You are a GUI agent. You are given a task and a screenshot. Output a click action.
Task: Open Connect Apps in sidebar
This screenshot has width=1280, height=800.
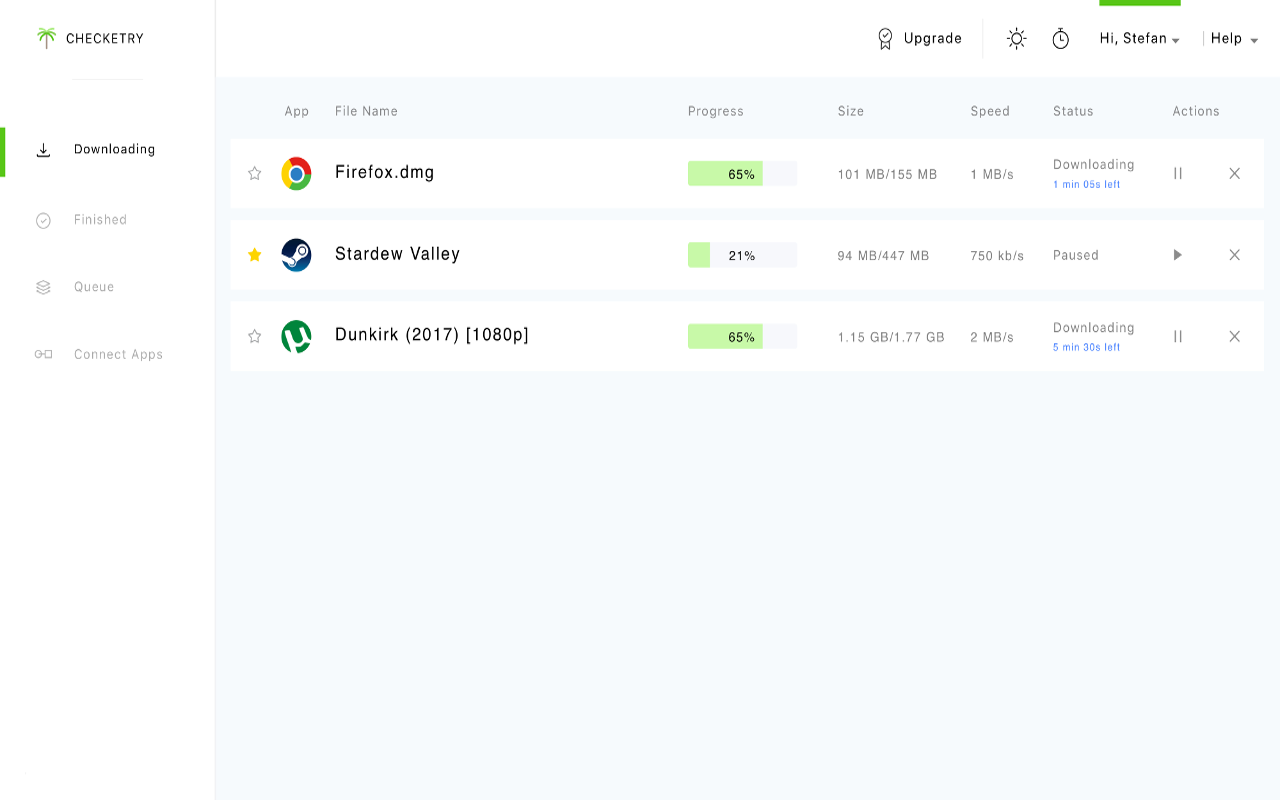click(118, 355)
